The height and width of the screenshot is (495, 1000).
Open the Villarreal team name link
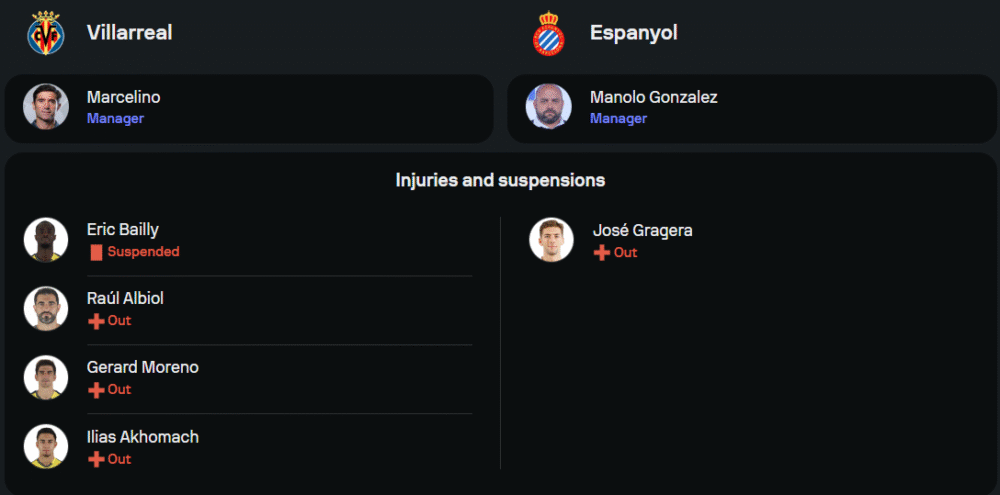pyautogui.click(x=129, y=33)
